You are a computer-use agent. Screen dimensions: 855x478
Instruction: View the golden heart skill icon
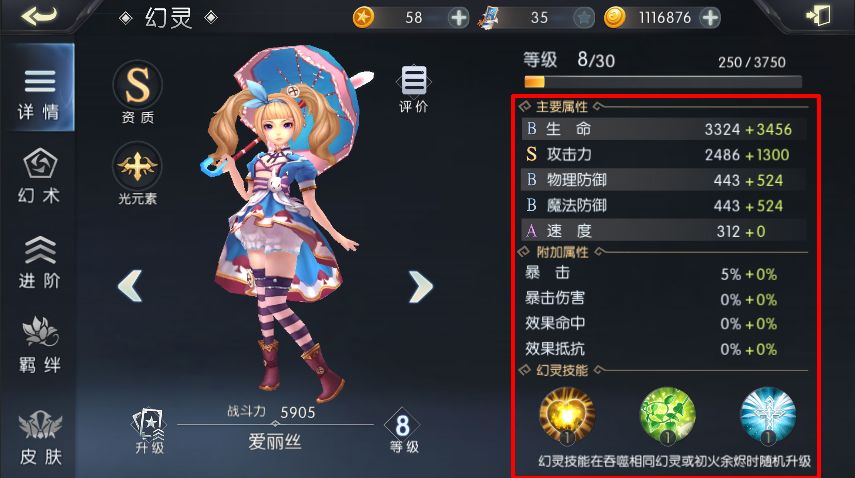[567, 415]
